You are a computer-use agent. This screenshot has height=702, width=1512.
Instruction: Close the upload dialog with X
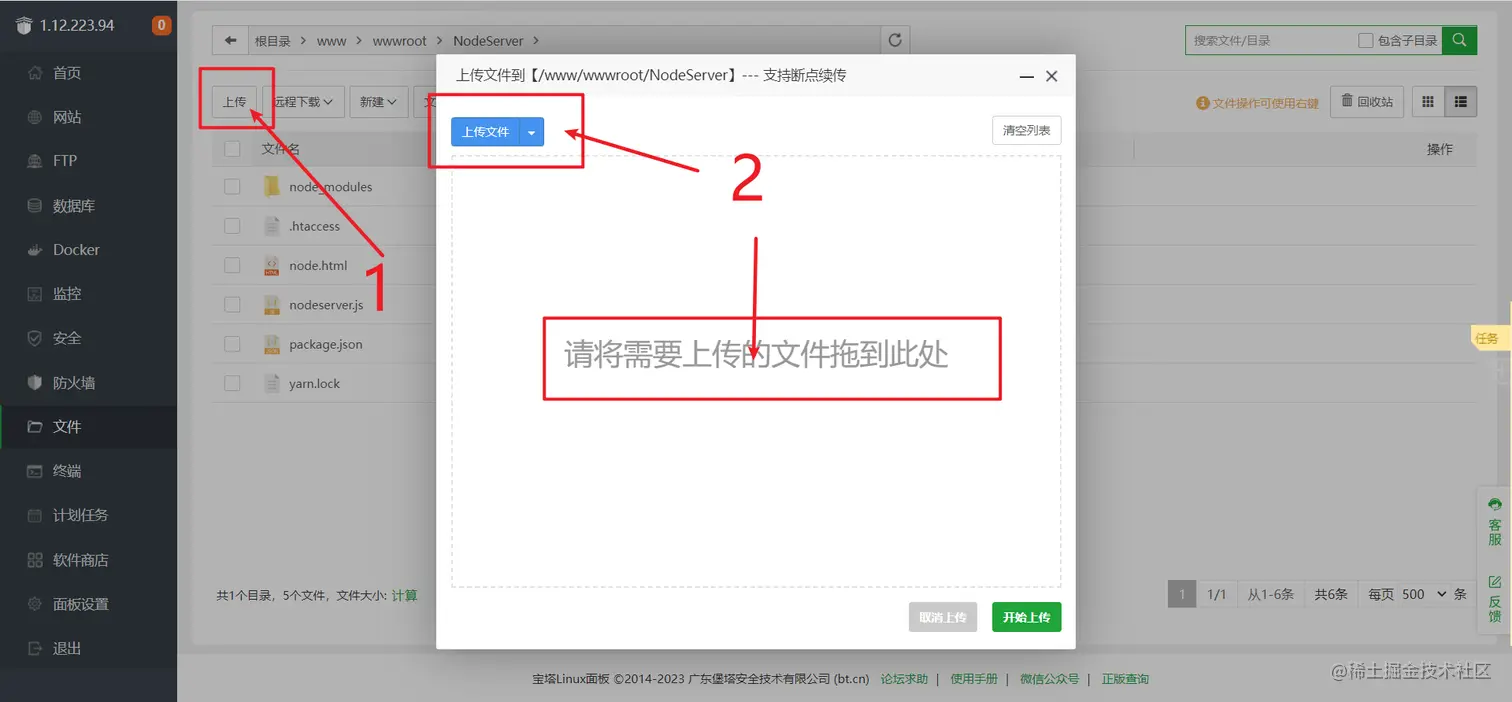(x=1051, y=76)
